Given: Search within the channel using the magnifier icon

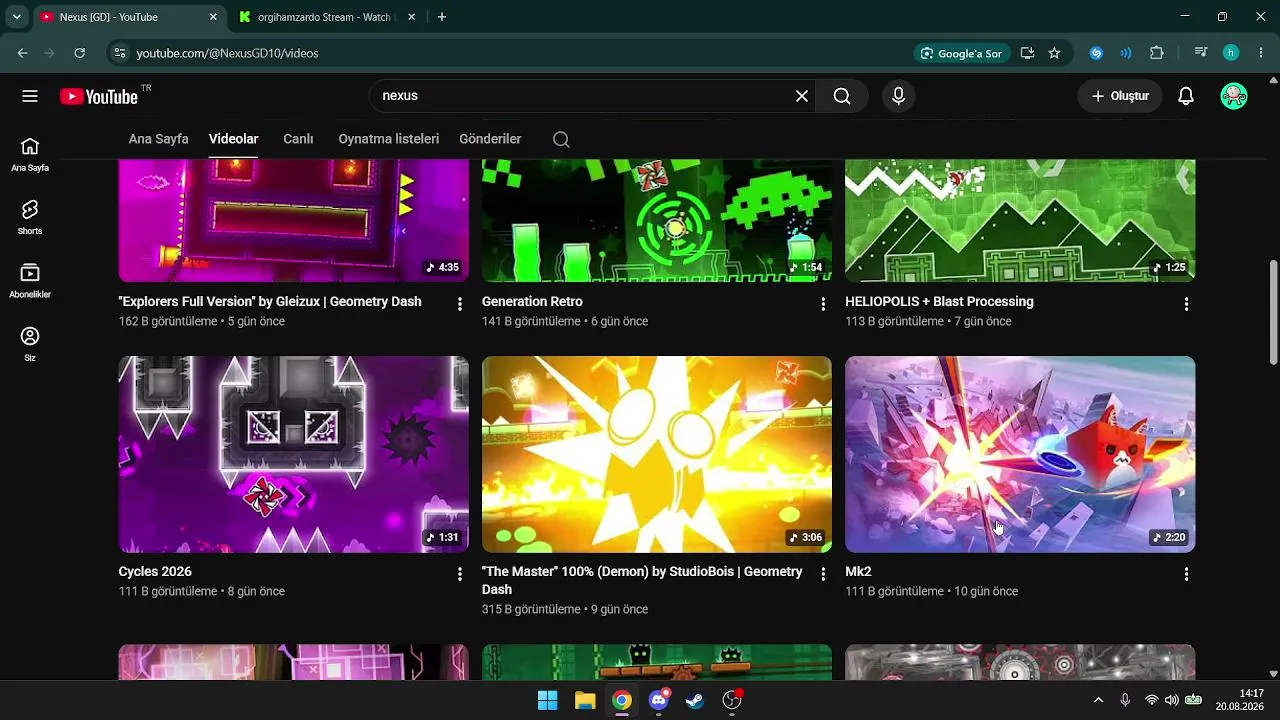Looking at the screenshot, I should tap(561, 139).
